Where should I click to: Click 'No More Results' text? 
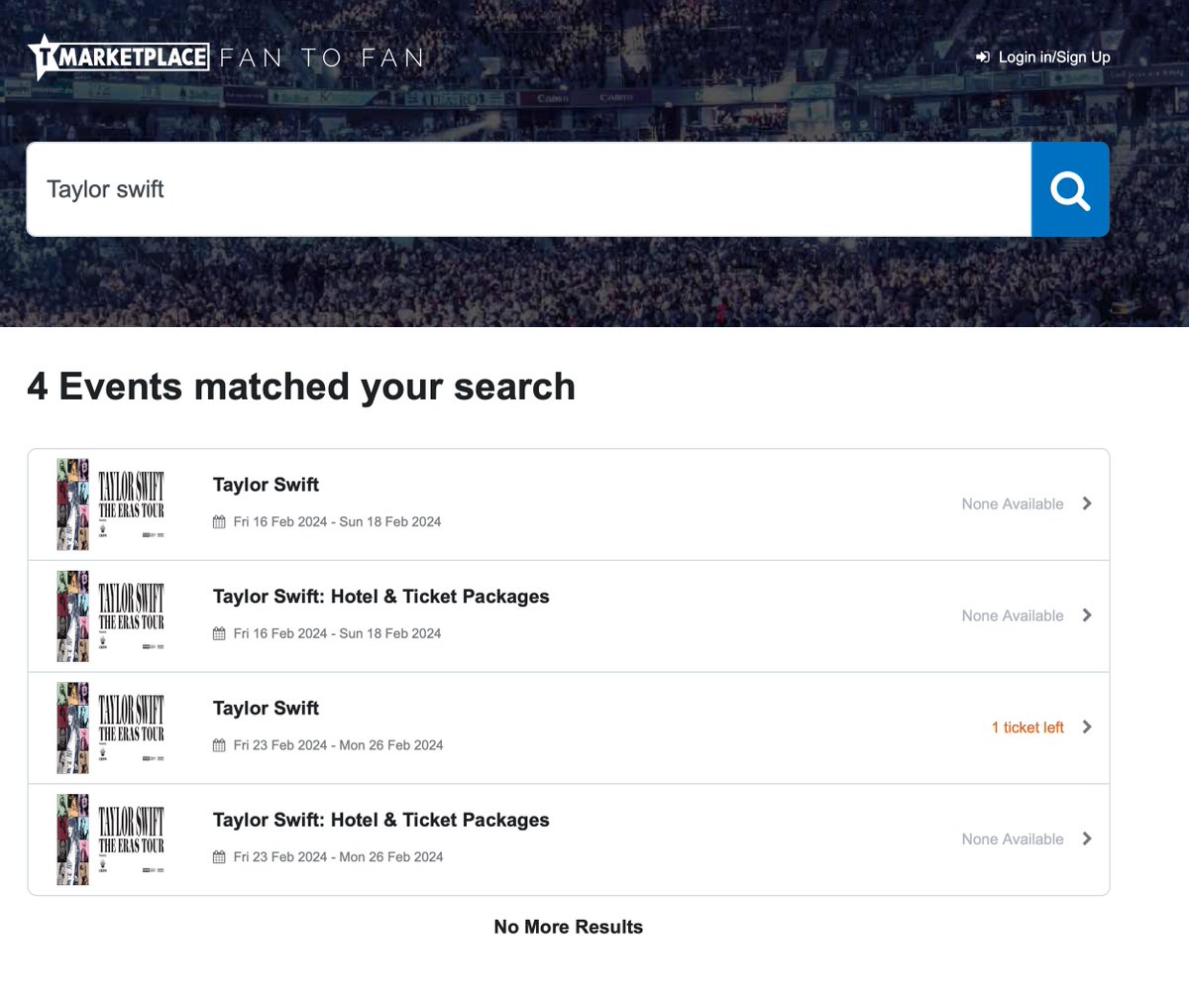(x=569, y=928)
